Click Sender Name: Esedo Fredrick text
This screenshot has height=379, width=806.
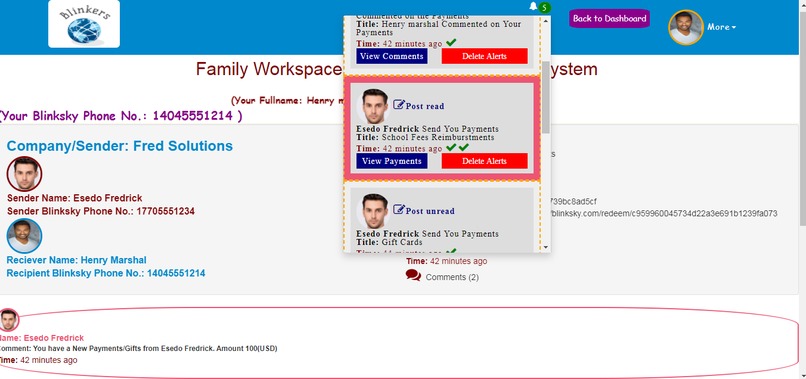[75, 198]
